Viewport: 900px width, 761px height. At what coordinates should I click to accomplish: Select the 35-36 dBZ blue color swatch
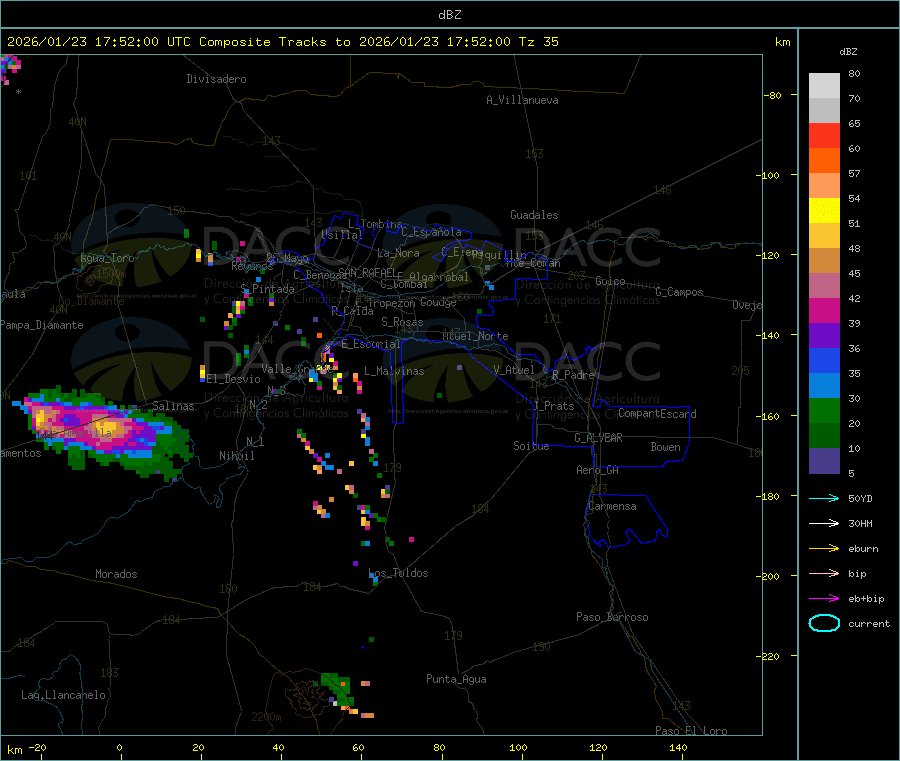coord(824,360)
